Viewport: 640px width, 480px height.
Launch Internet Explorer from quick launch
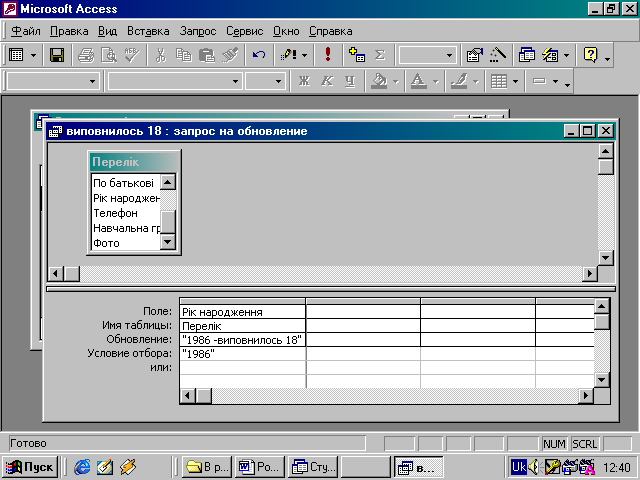82,467
